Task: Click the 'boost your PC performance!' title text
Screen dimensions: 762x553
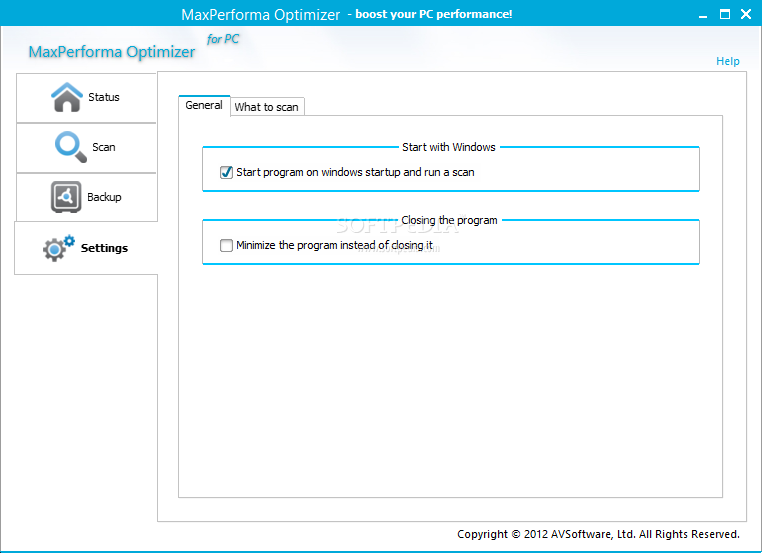Action: tap(433, 14)
